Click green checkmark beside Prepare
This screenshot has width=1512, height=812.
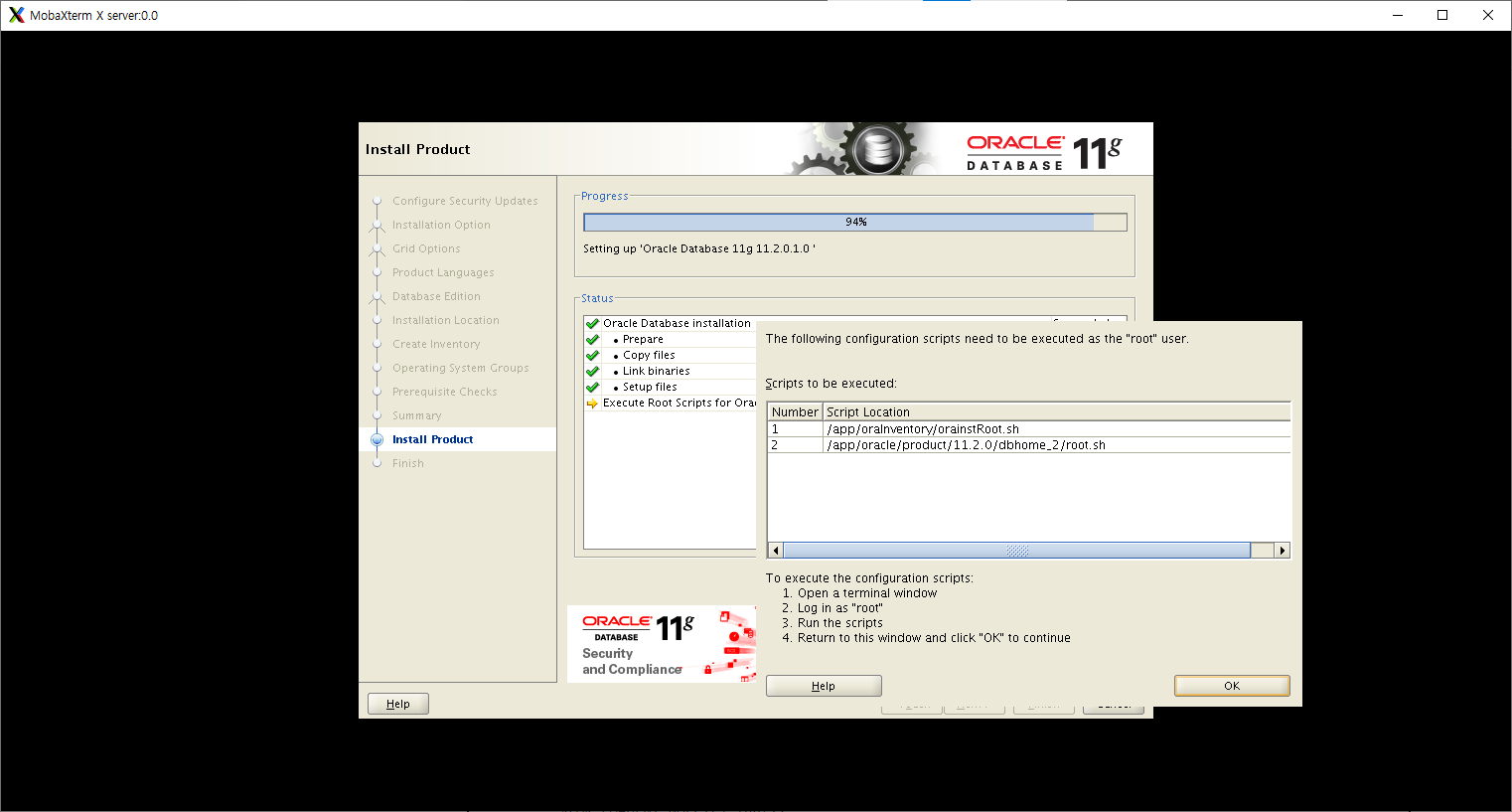[x=592, y=339]
